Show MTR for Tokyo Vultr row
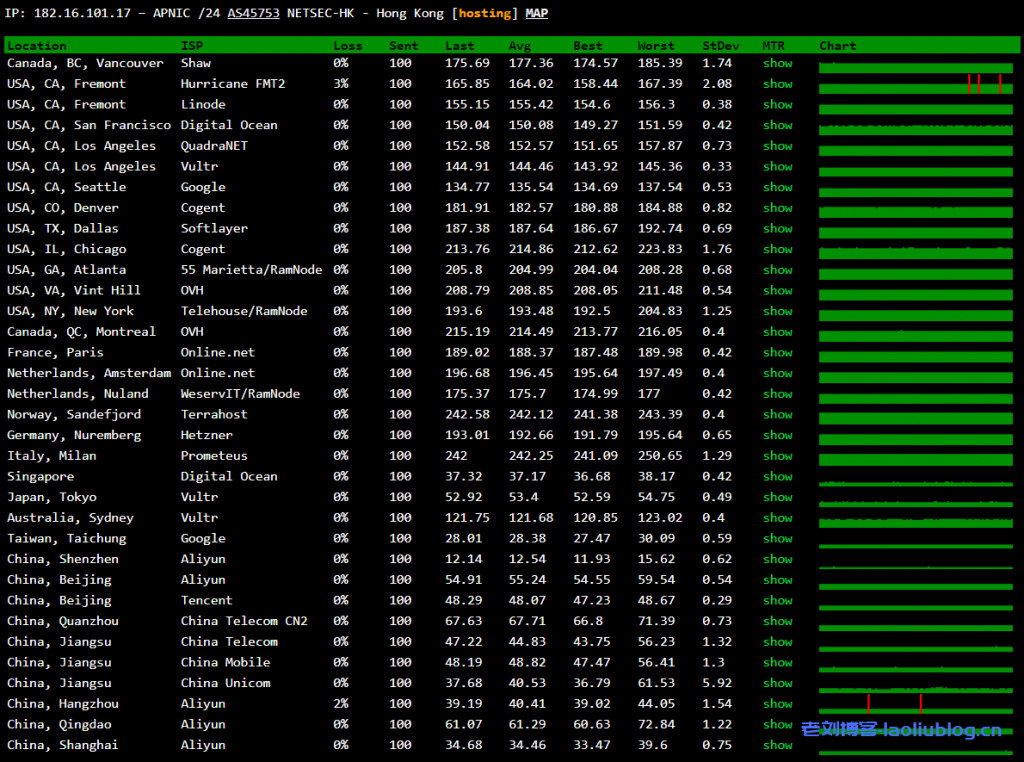1024x762 pixels. [777, 497]
